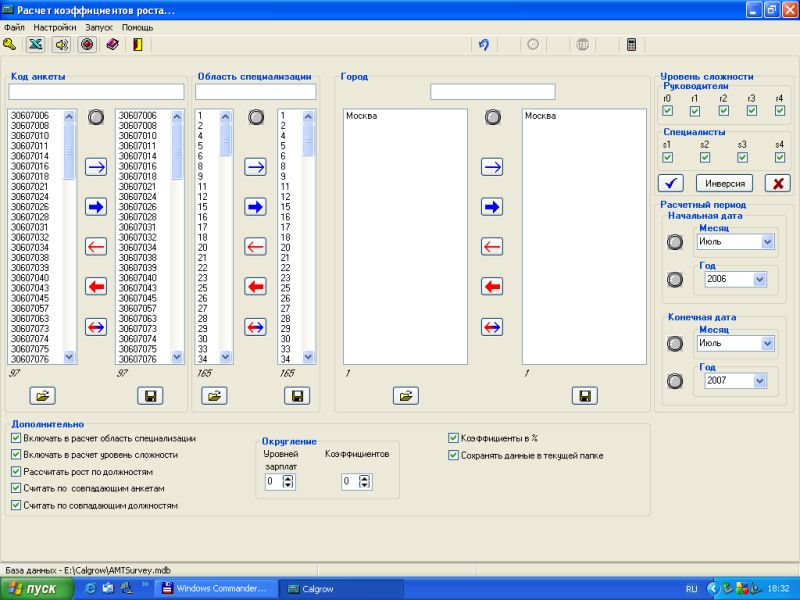Open the start year dropdown showing 2006
The height and width of the screenshot is (600, 800).
coord(767,280)
